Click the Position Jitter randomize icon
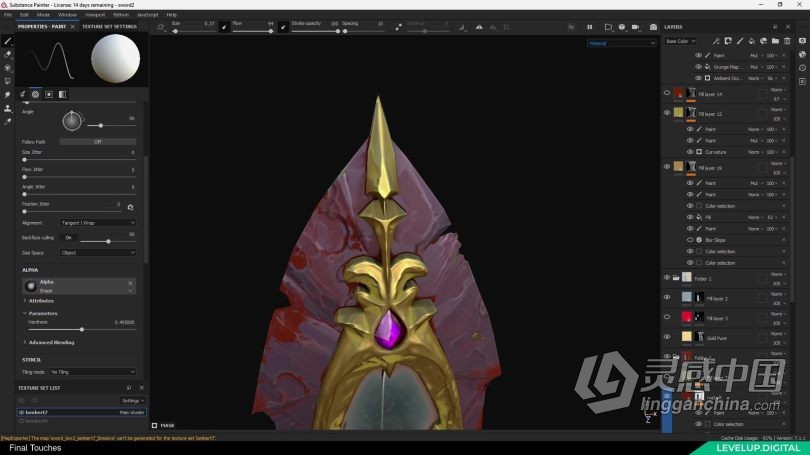Viewport: 810px width, 455px height. point(130,207)
